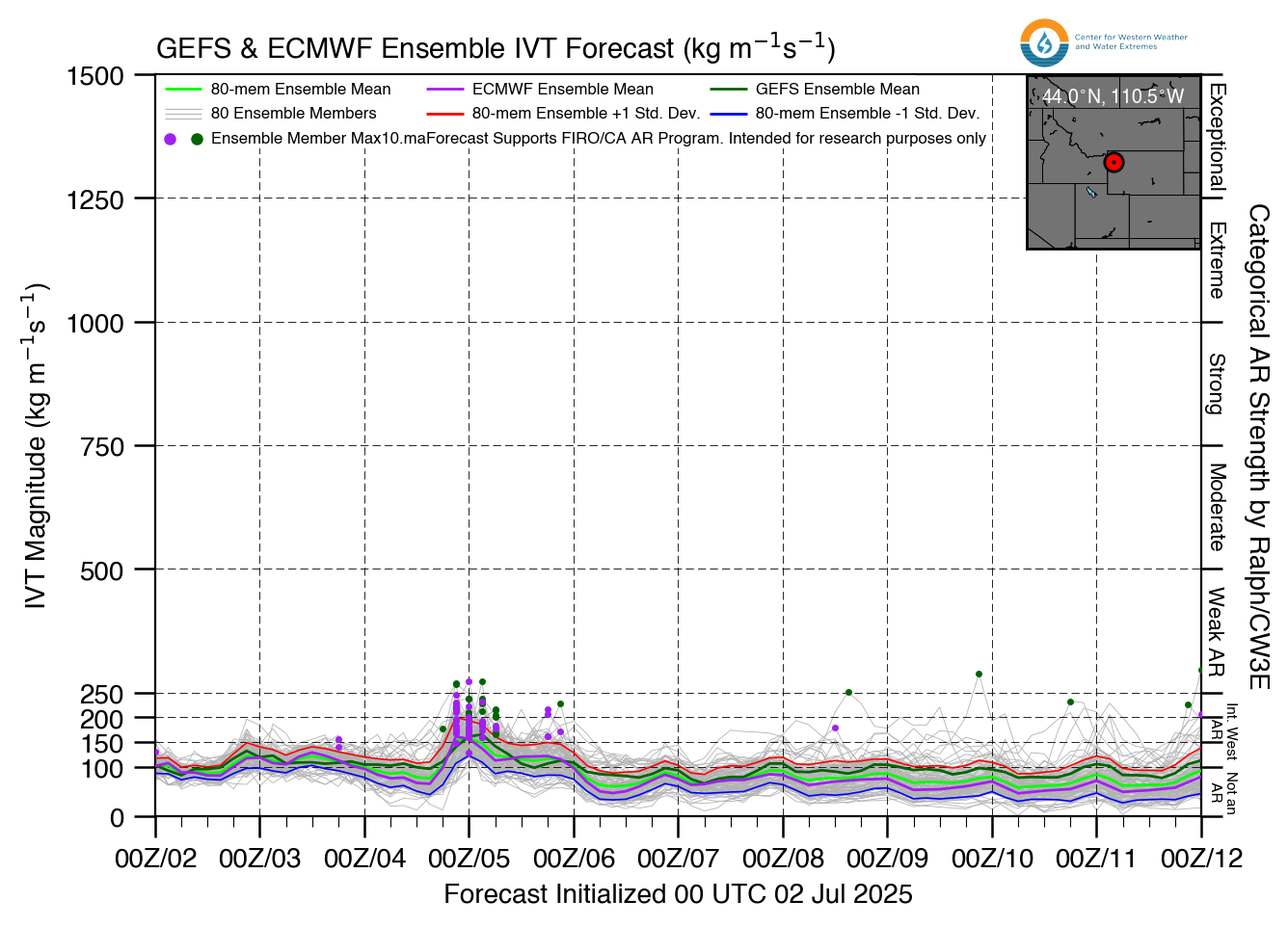
Task: Click the purple ensemble max dot in legend
Action: coord(171,139)
